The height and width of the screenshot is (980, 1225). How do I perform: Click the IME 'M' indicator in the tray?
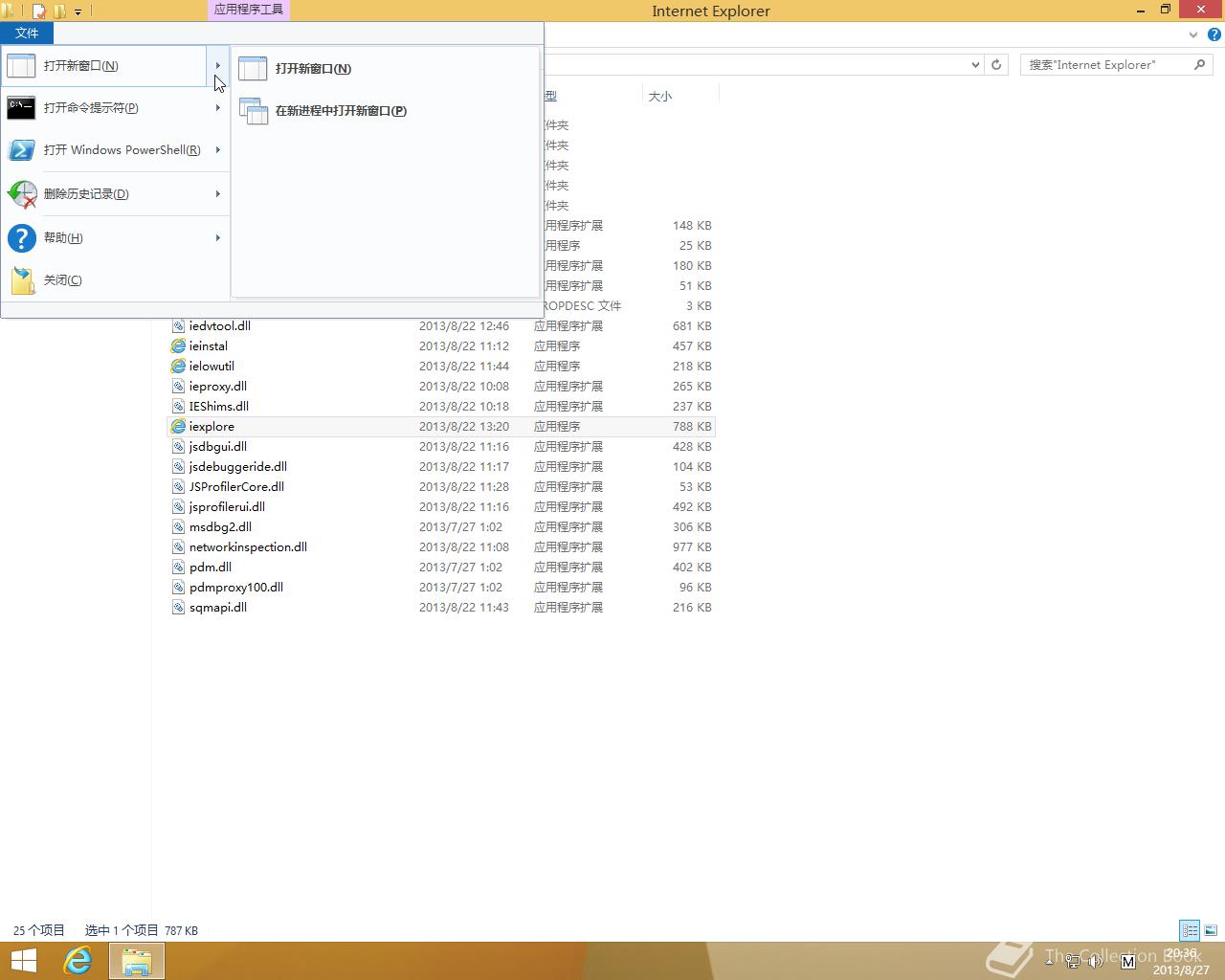pyautogui.click(x=1127, y=961)
